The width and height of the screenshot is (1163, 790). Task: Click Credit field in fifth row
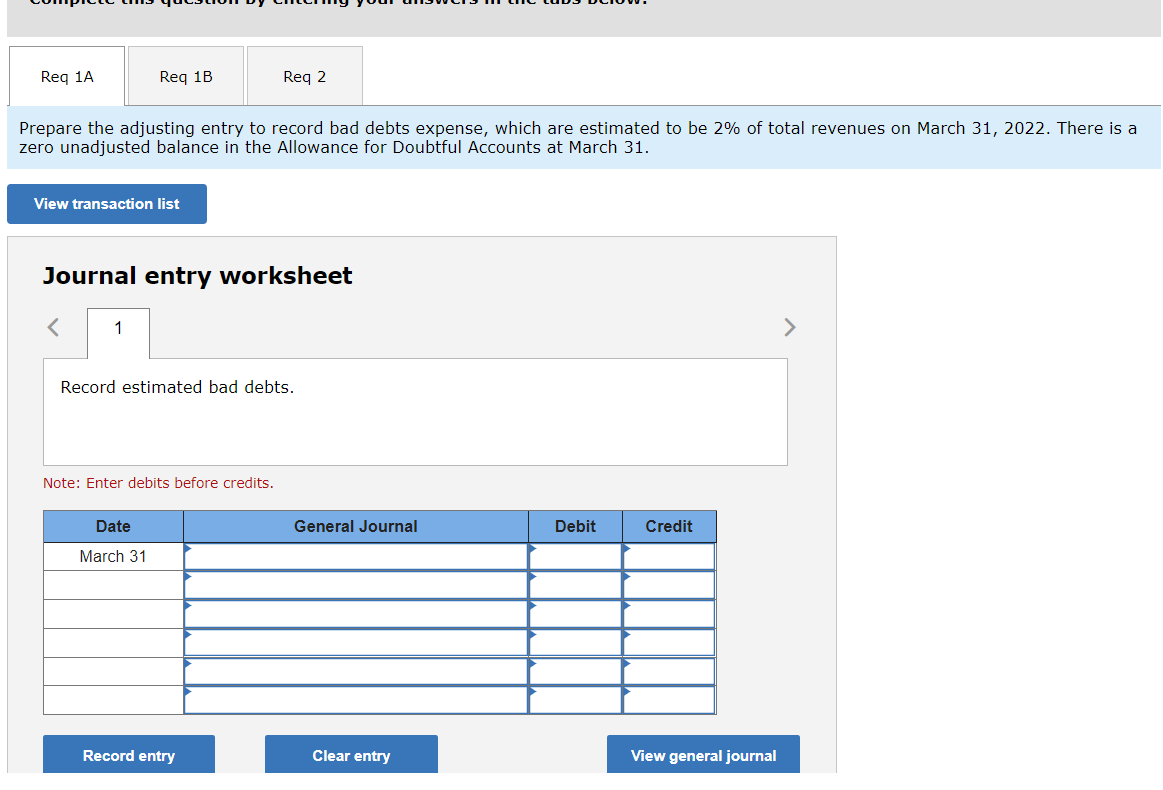pos(669,671)
